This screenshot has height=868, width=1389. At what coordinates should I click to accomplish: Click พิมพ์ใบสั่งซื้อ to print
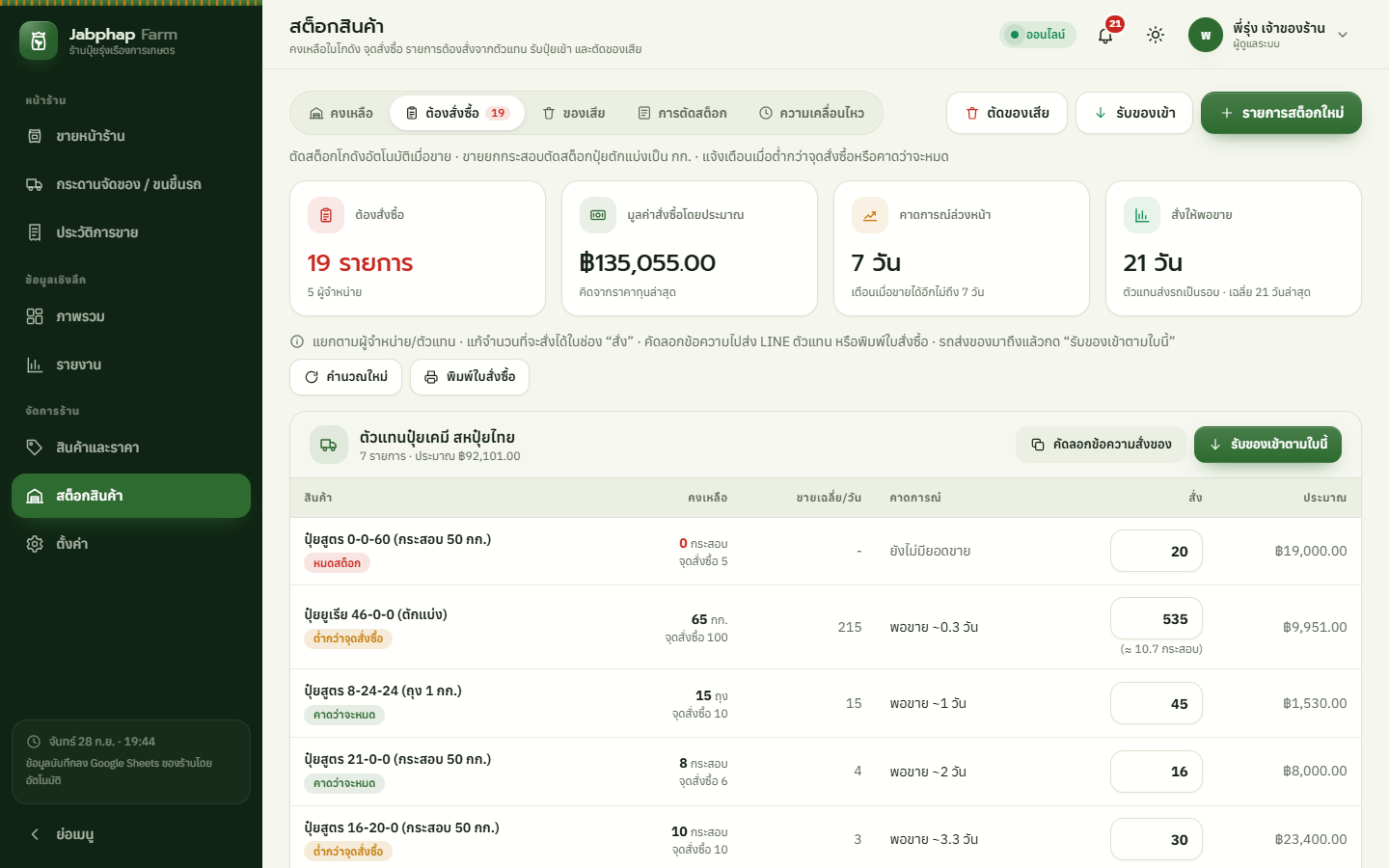[x=470, y=377]
